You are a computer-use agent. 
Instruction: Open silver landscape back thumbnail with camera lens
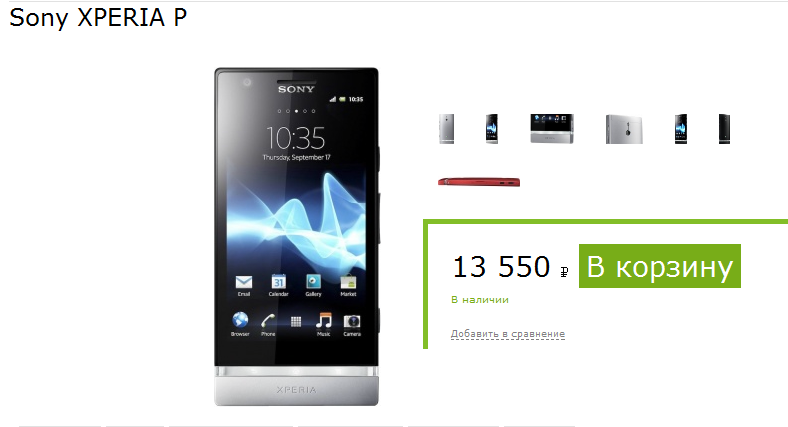tap(624, 130)
